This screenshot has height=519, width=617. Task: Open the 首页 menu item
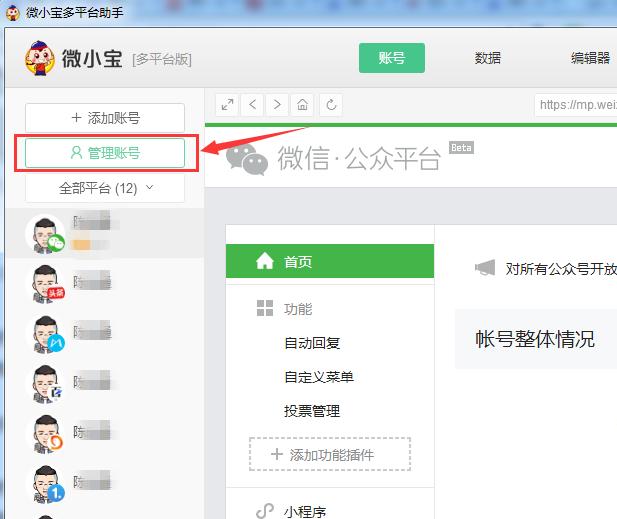(x=330, y=261)
